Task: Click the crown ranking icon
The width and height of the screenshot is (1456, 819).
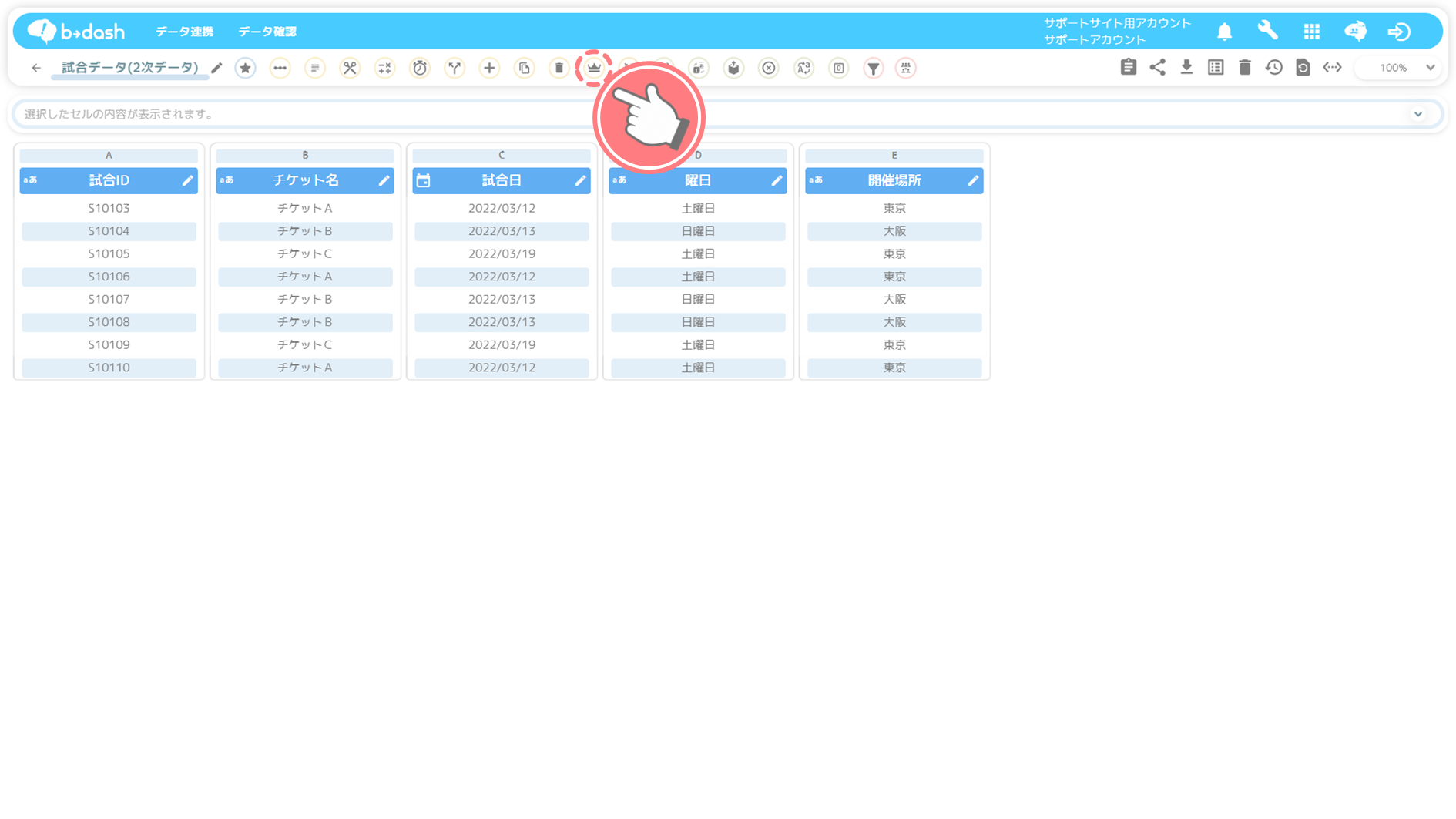Action: point(594,68)
